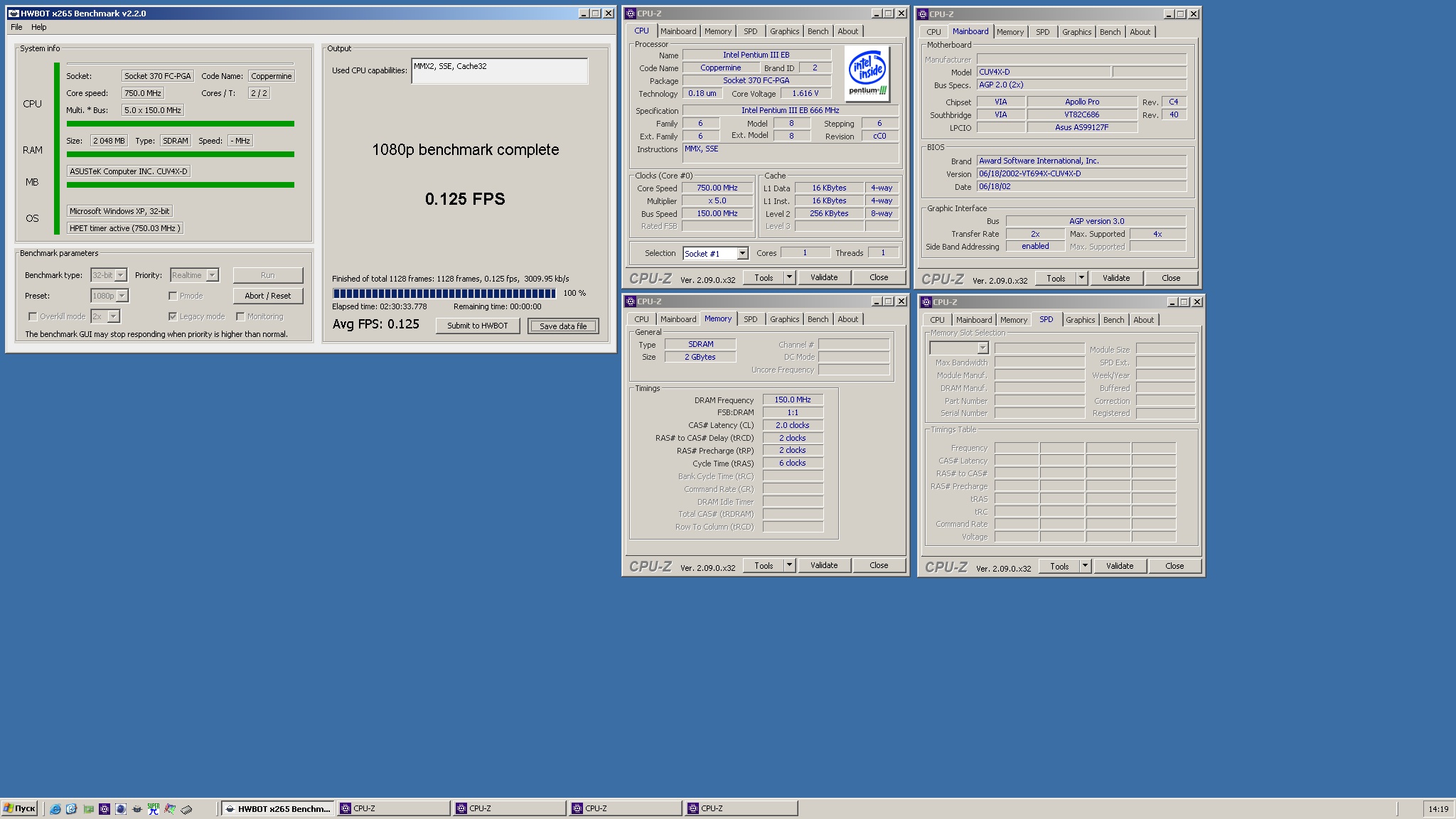Screen dimensions: 1456x819
Task: Click the Specification field Intel Pentium III EB 666 MHz
Action: (x=791, y=110)
